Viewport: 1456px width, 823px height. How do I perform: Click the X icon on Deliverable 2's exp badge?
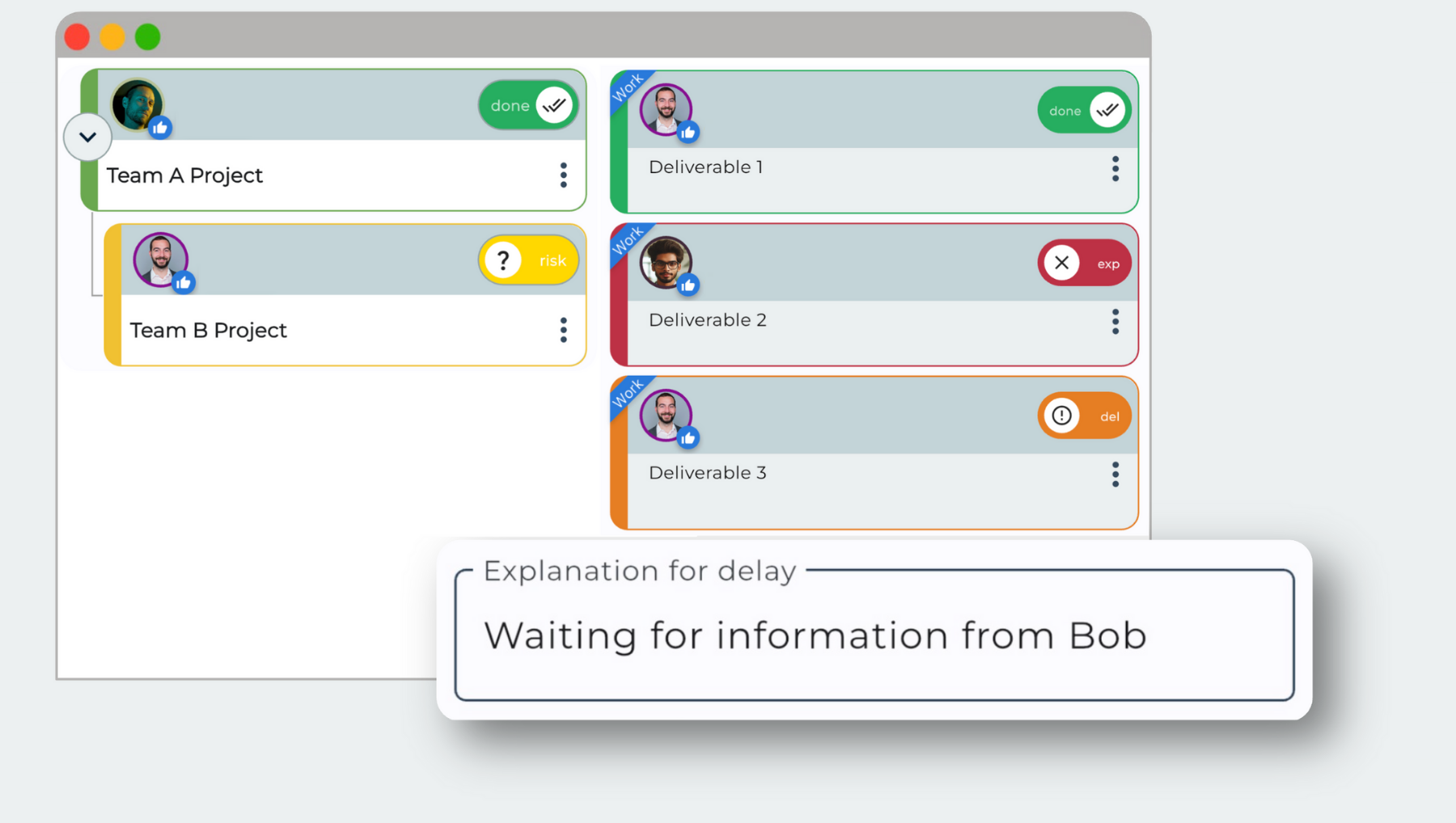click(1061, 262)
